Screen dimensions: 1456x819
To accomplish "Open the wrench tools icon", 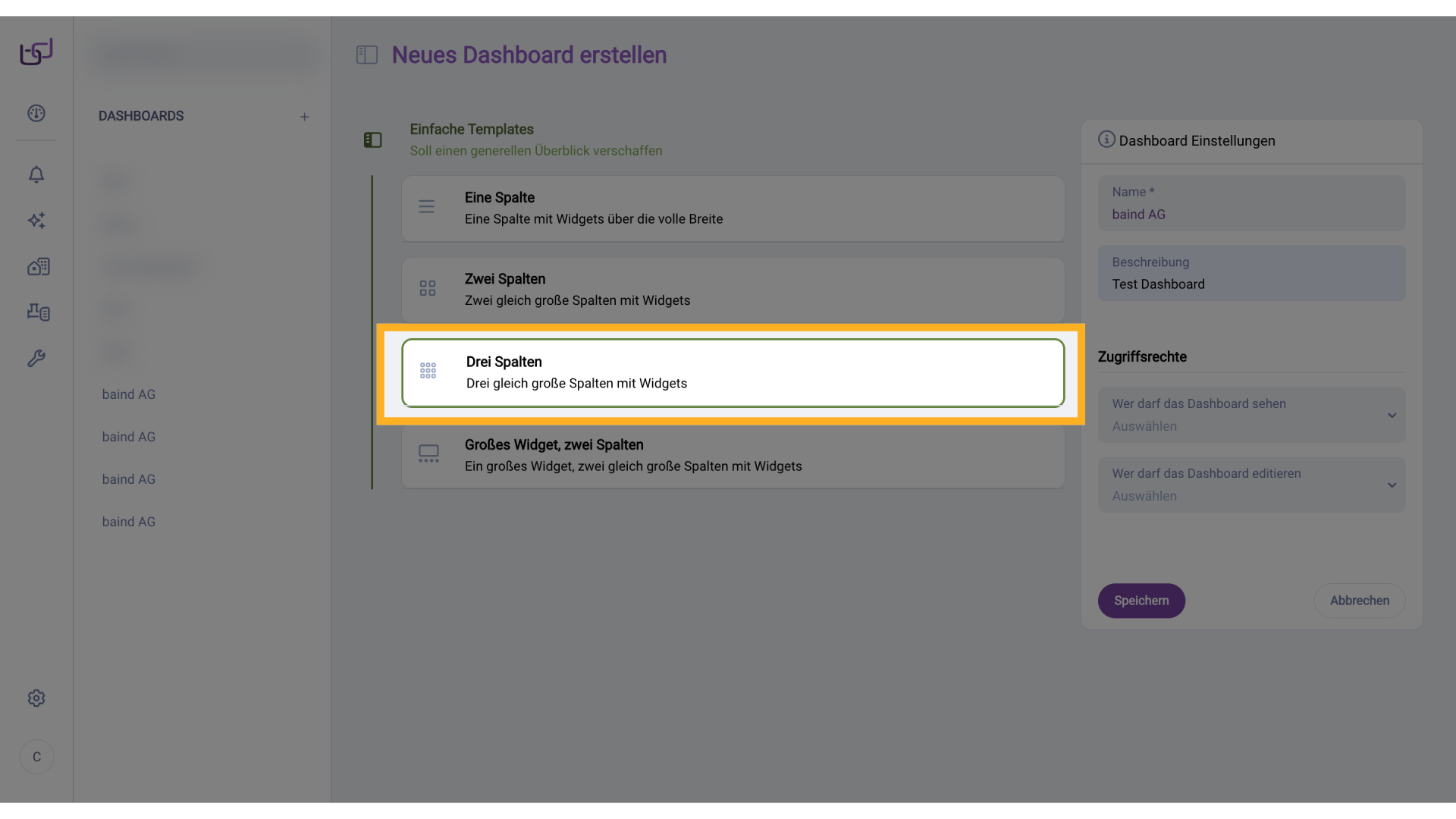I will click(x=36, y=358).
